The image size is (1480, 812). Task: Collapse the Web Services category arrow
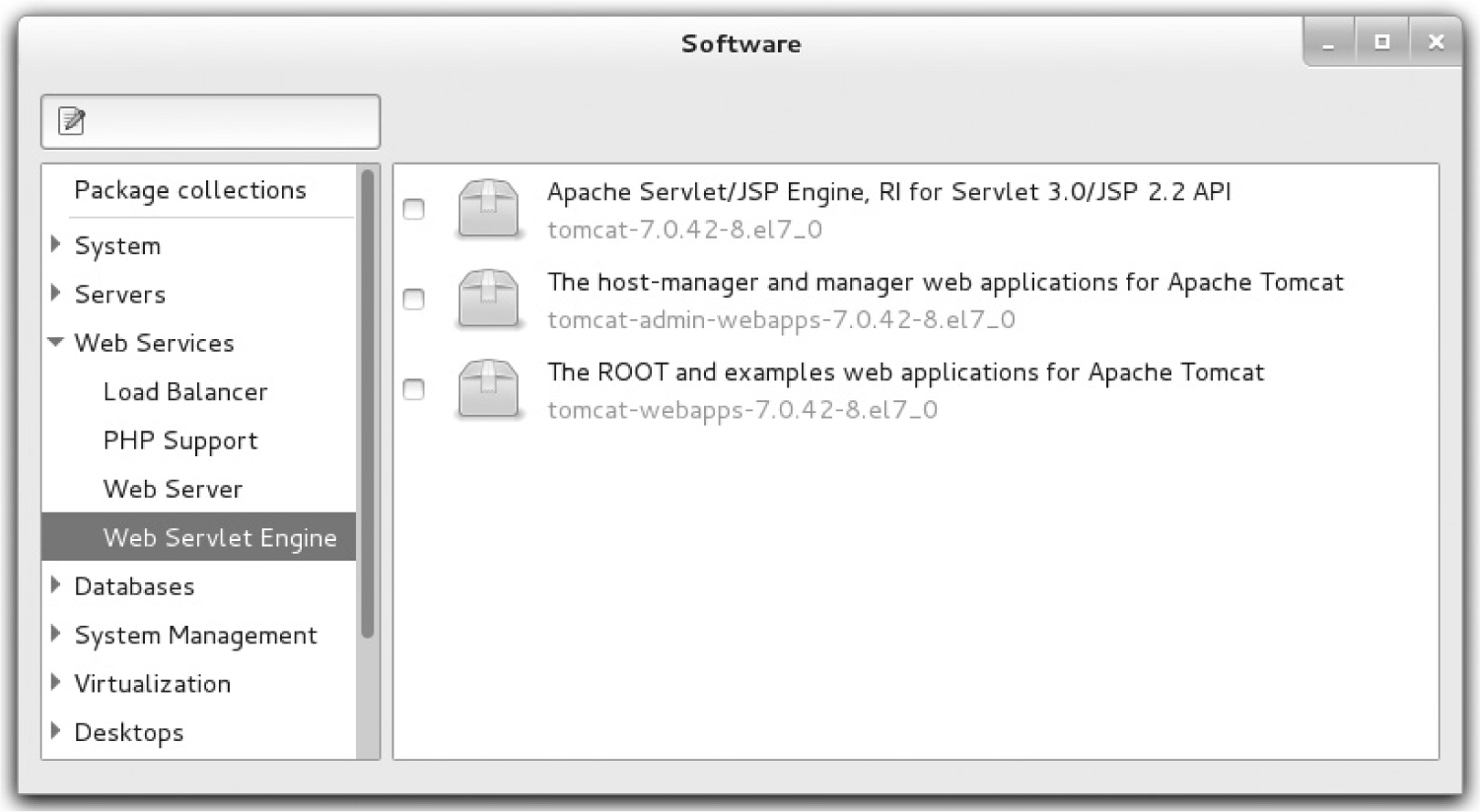coord(56,342)
